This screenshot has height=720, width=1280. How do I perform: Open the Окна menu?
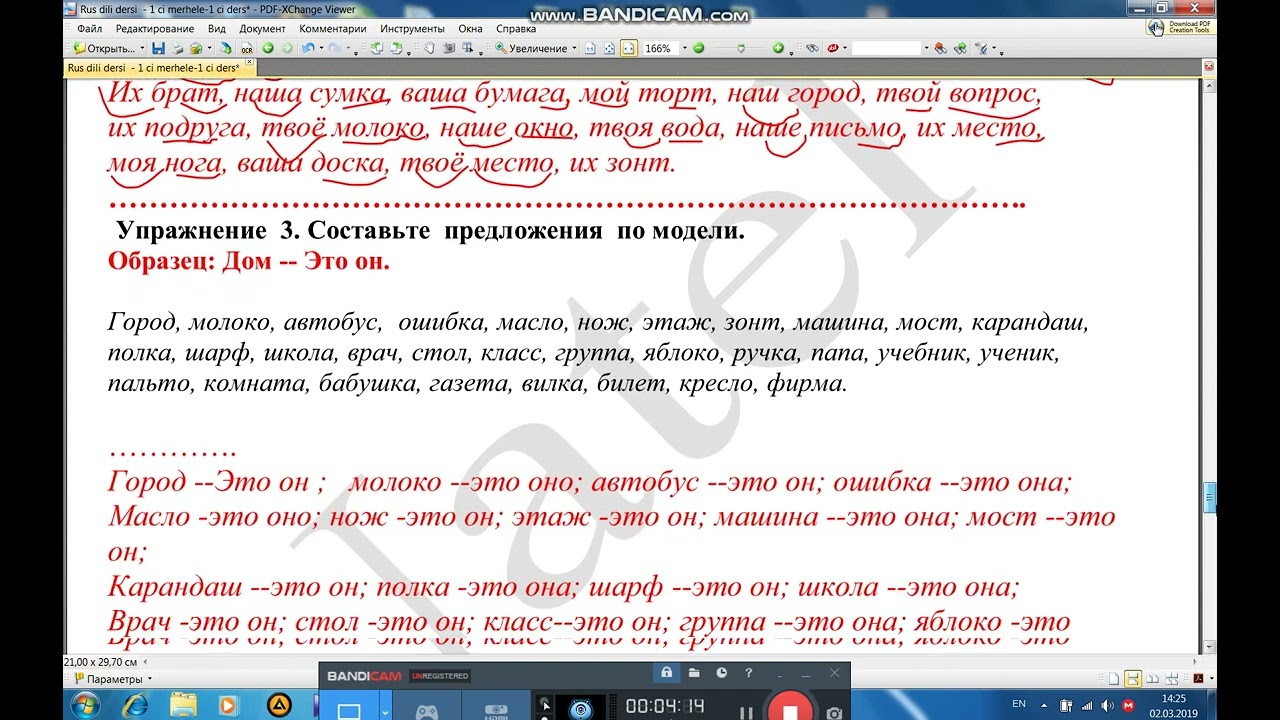pos(470,29)
